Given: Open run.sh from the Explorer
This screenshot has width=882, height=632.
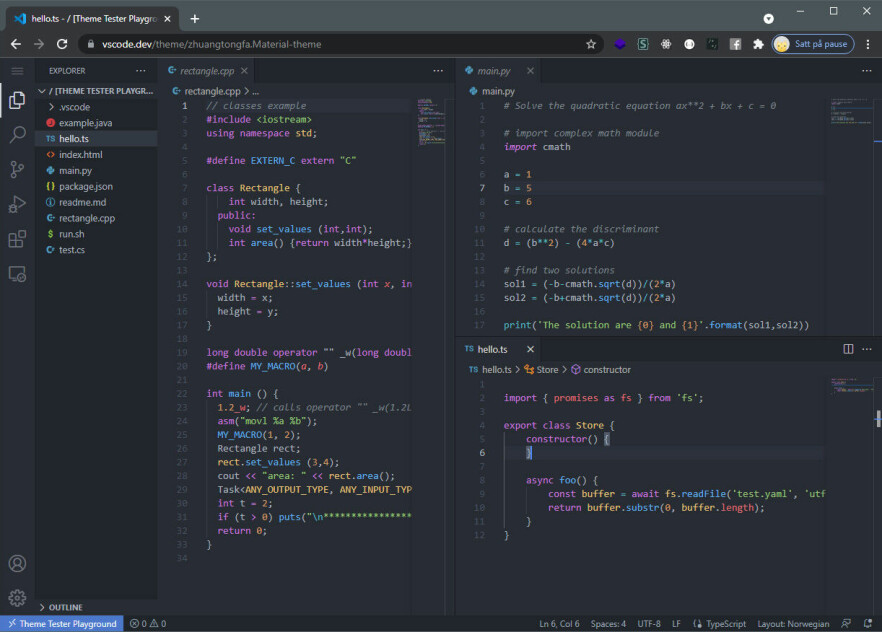Looking at the screenshot, I should tap(96, 234).
